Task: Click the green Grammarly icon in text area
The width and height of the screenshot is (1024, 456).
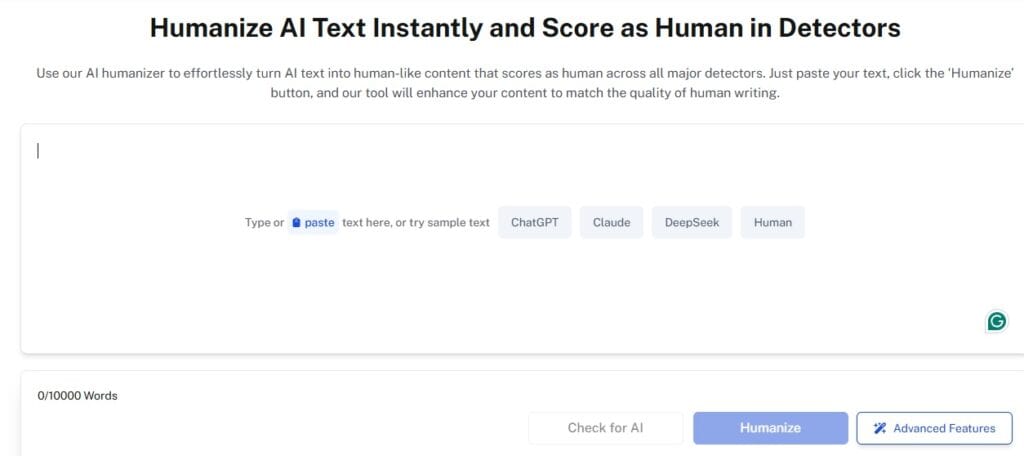Action: [997, 321]
